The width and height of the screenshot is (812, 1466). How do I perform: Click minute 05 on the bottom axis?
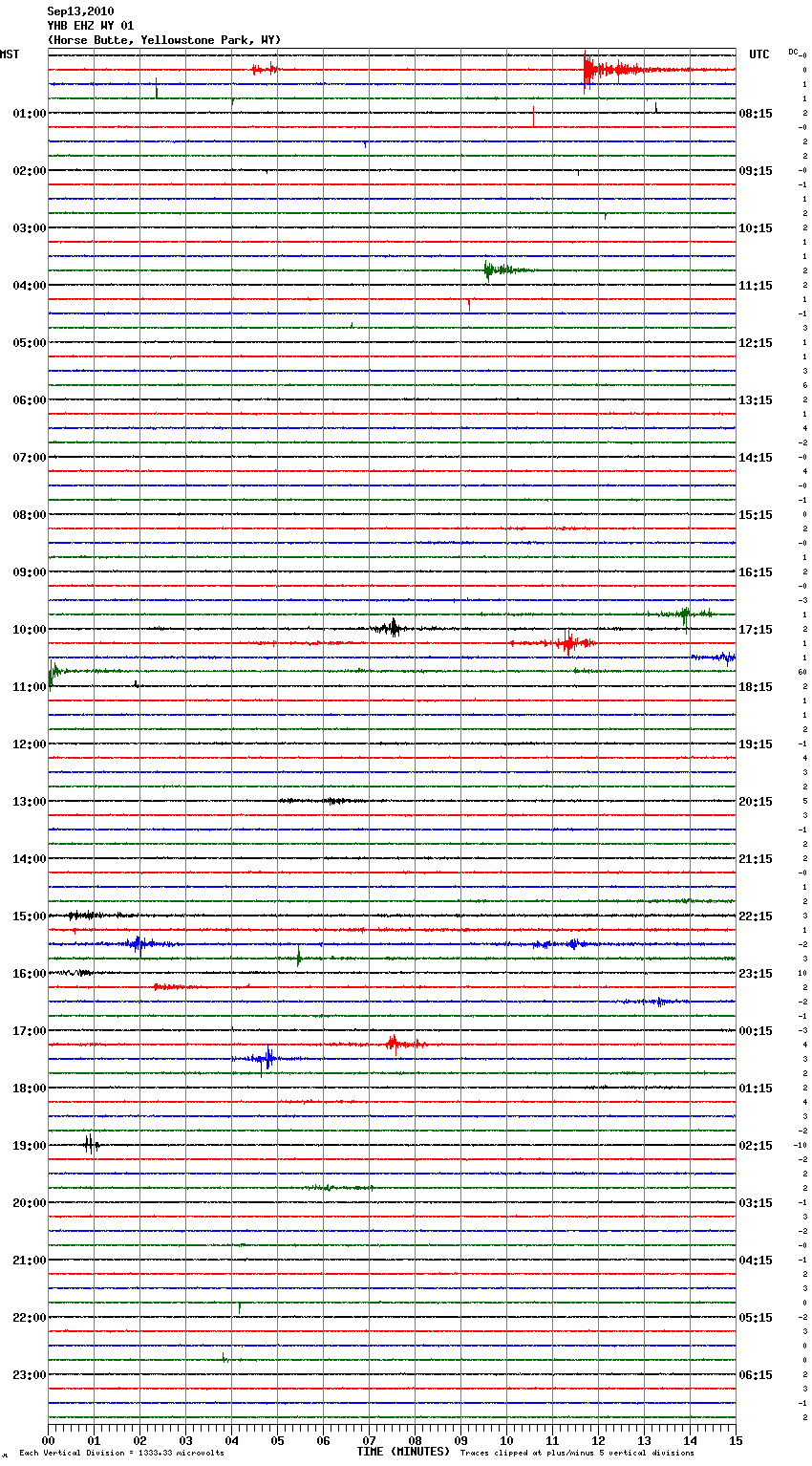click(277, 1440)
